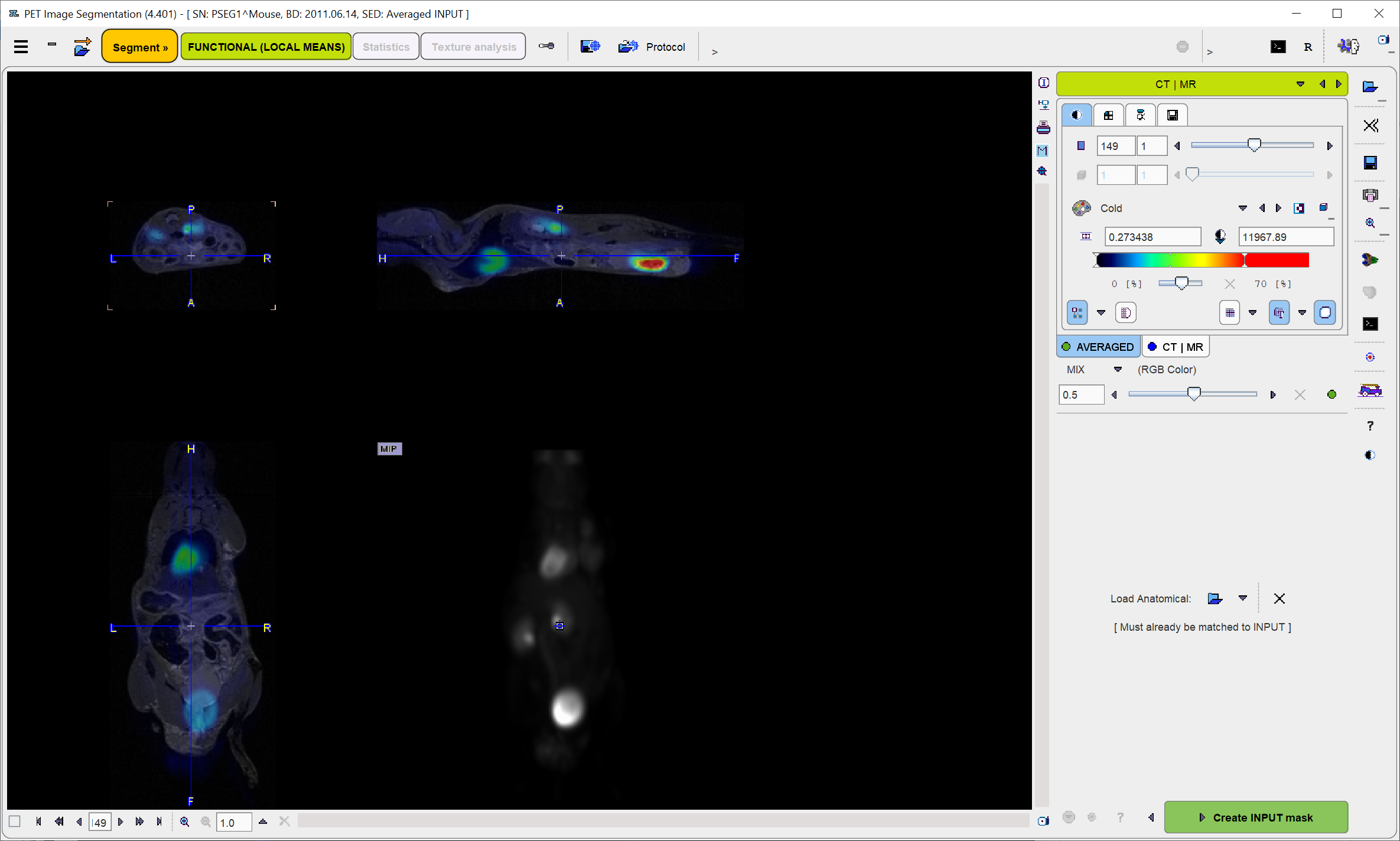Click the print icon beside image viewport

[x=1044, y=128]
